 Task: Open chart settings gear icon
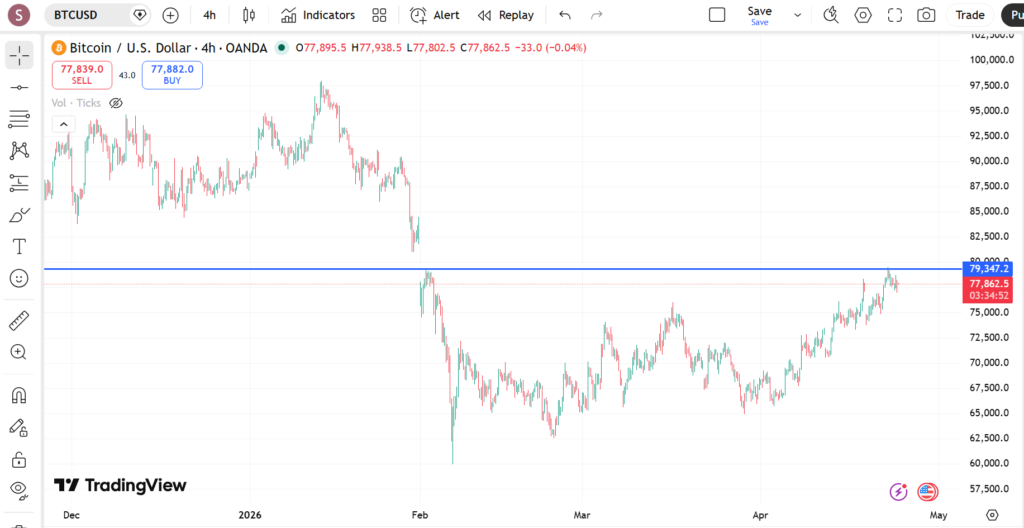862,15
